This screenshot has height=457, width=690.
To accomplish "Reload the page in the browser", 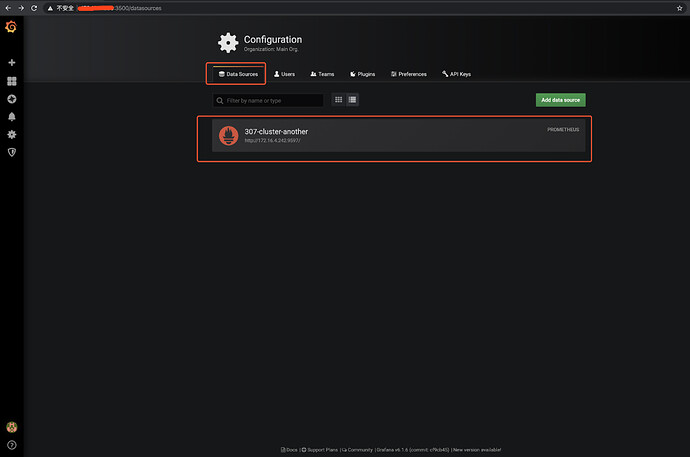I will point(34,8).
